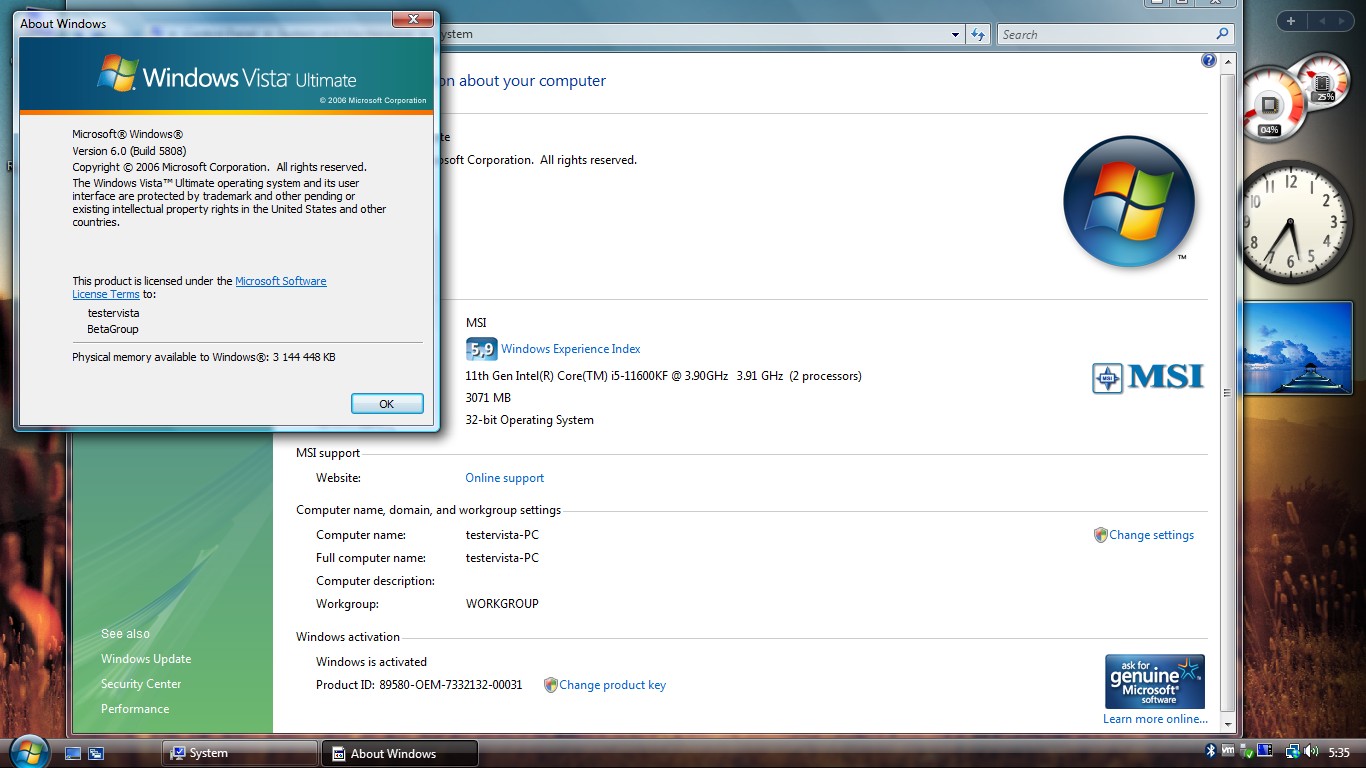Screen dimensions: 1366x768
Task: Open the volume speaker tray icon
Action: 1311,751
